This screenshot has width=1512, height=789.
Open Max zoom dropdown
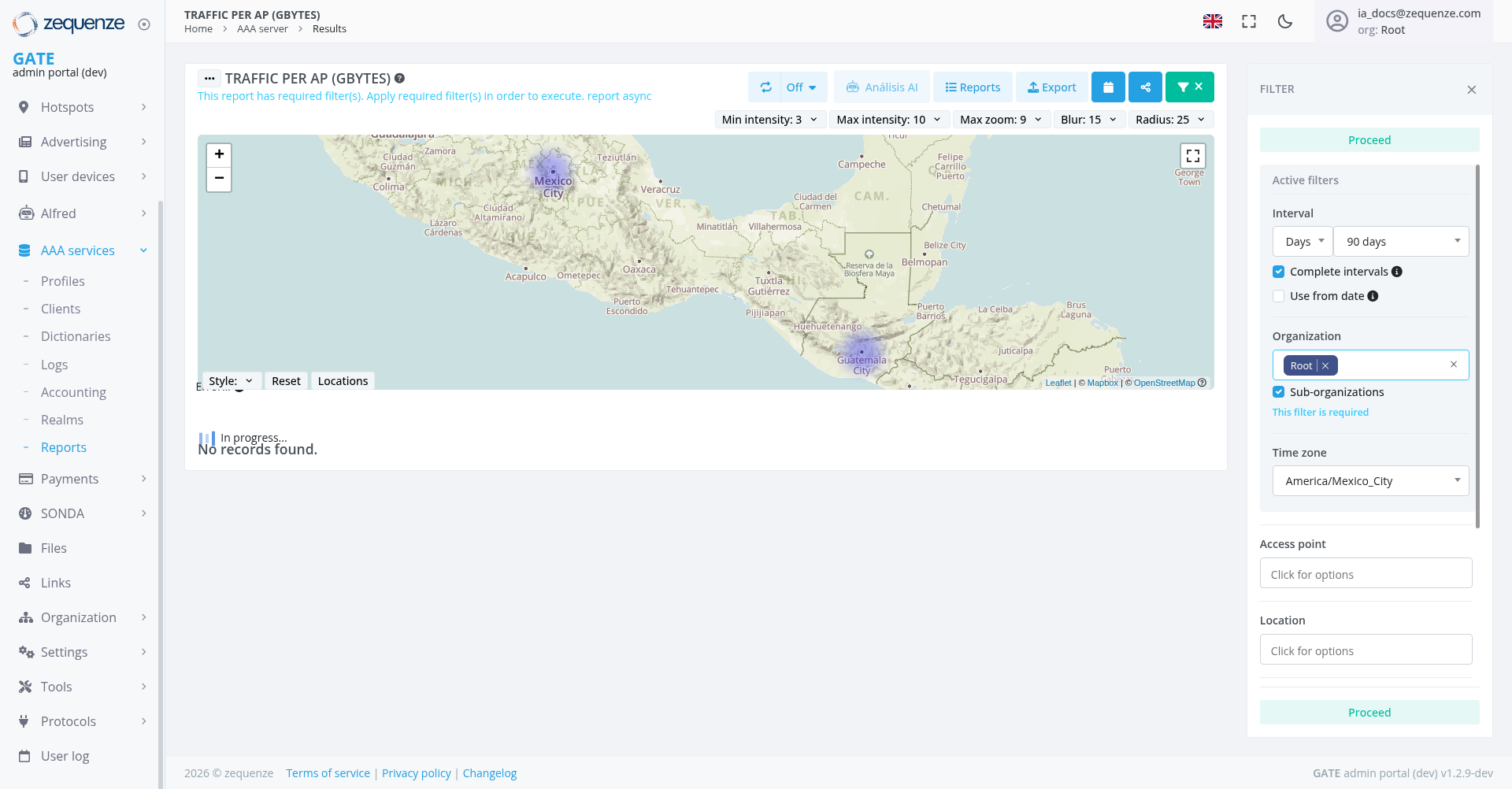pos(1001,120)
